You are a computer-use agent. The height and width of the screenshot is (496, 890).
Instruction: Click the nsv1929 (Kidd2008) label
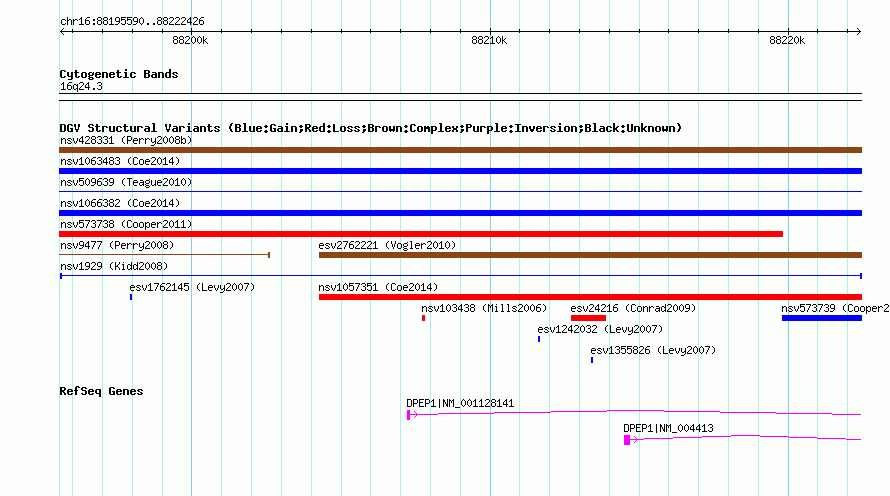tap(114, 266)
